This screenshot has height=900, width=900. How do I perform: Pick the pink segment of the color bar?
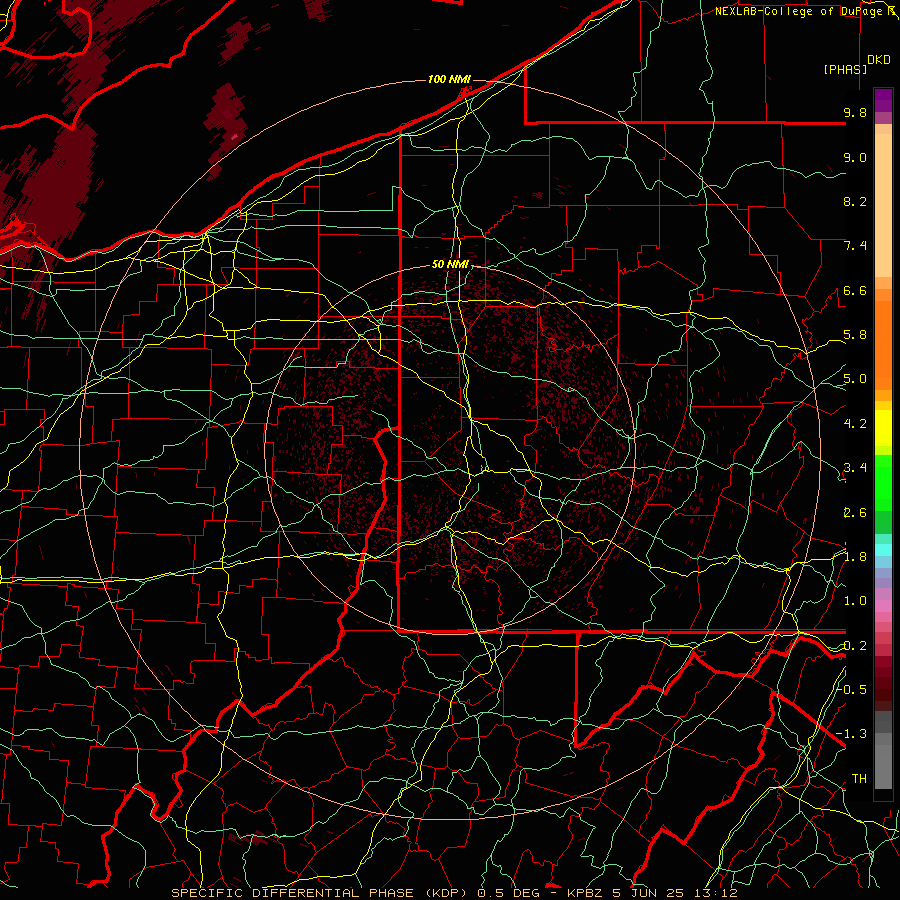(x=883, y=606)
